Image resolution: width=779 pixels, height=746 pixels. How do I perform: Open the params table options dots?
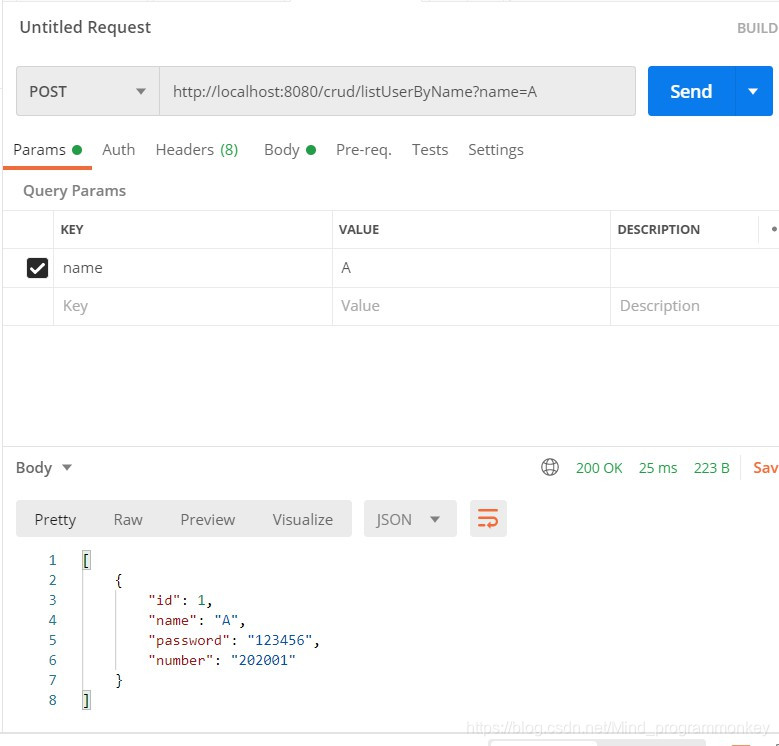click(x=774, y=229)
